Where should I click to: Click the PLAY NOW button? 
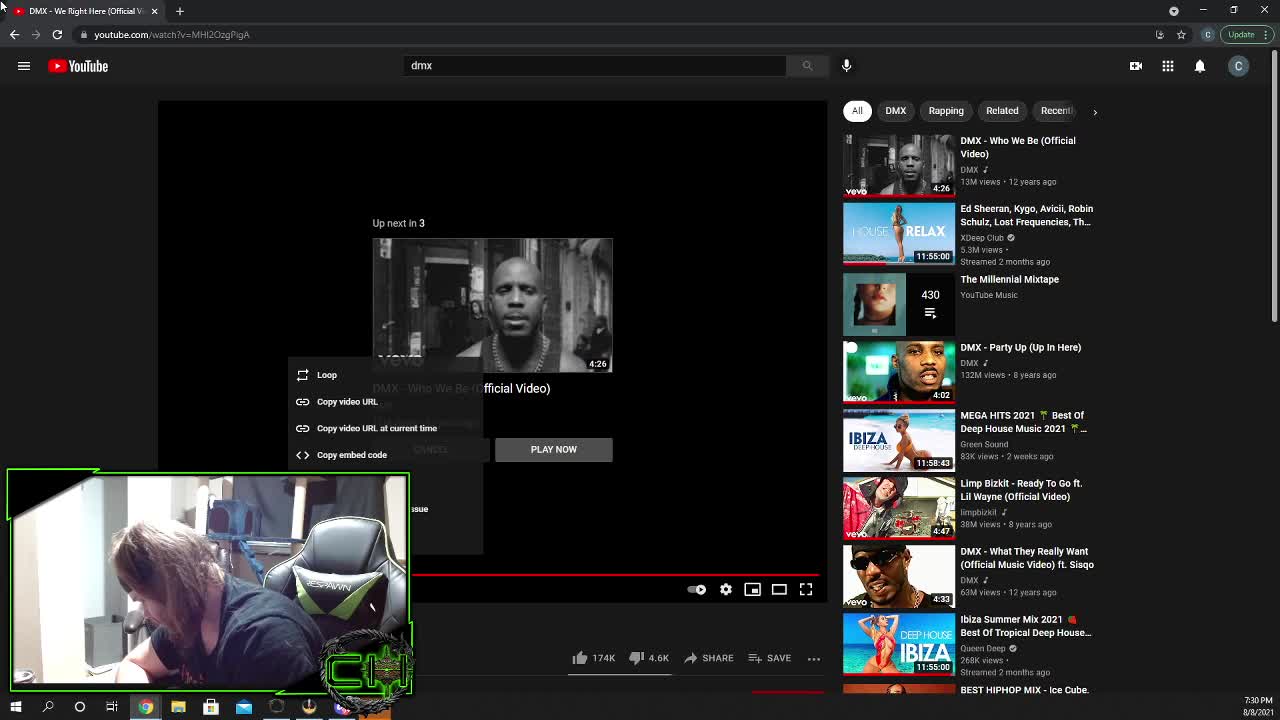(x=553, y=449)
